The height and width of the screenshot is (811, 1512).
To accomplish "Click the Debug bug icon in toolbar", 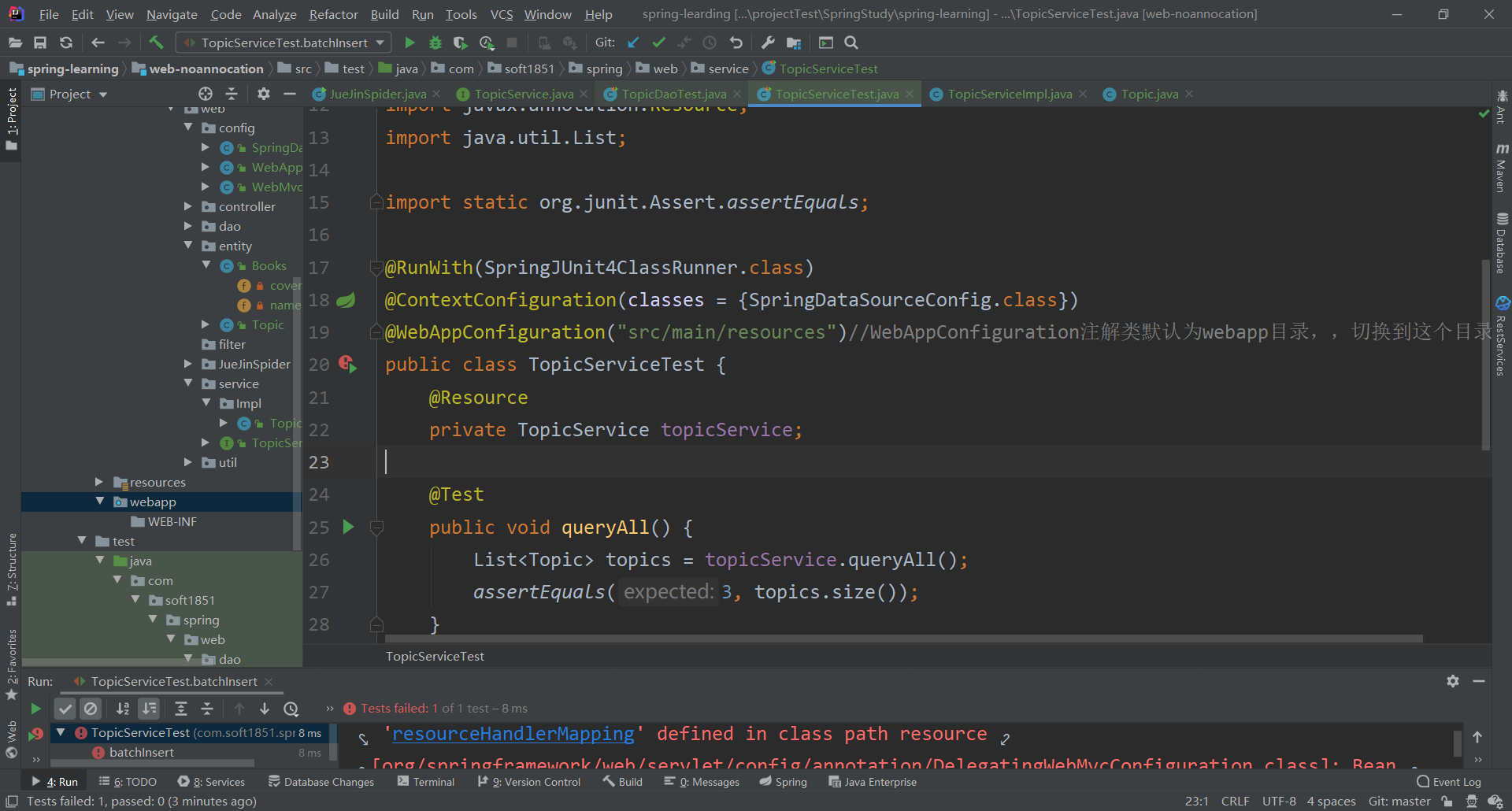I will click(x=435, y=43).
